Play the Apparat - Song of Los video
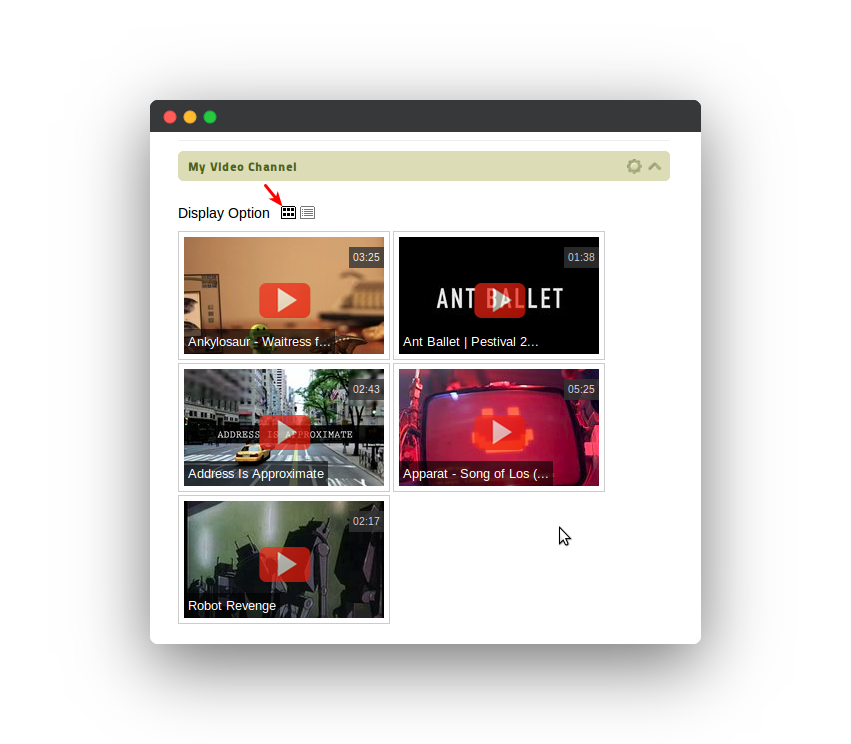The width and height of the screenshot is (851, 744). [499, 433]
